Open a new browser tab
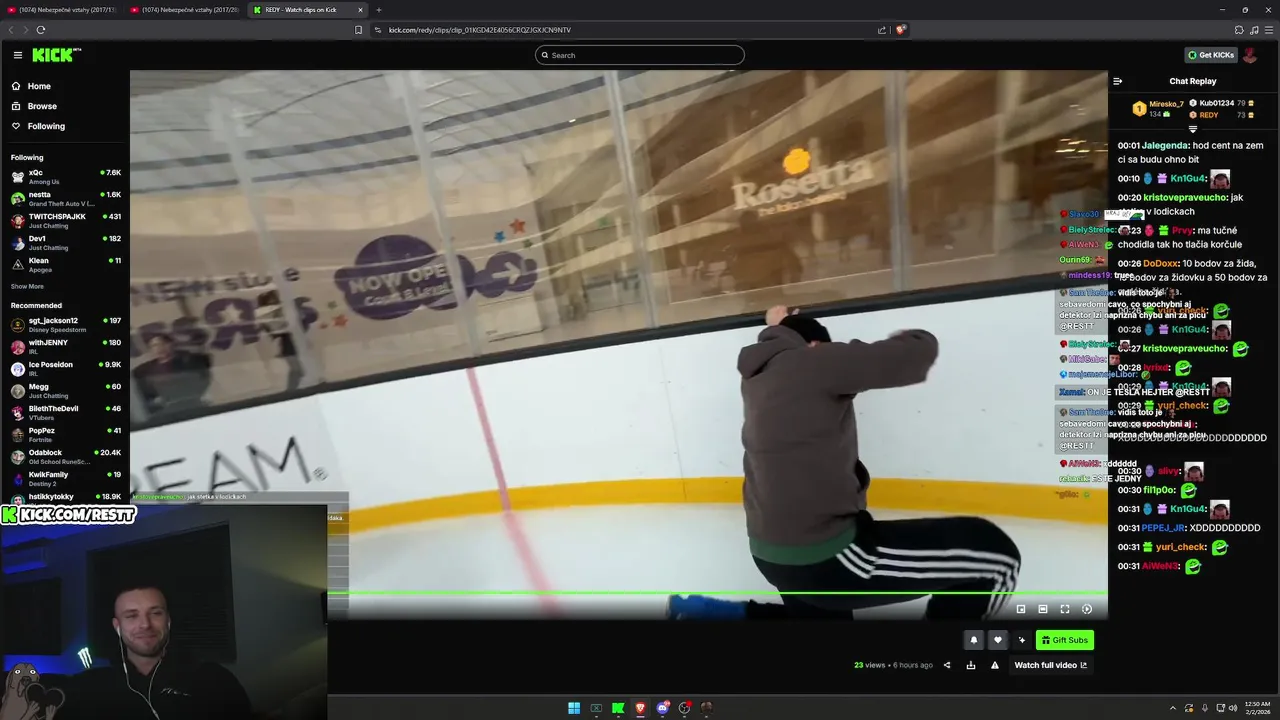 (x=378, y=10)
